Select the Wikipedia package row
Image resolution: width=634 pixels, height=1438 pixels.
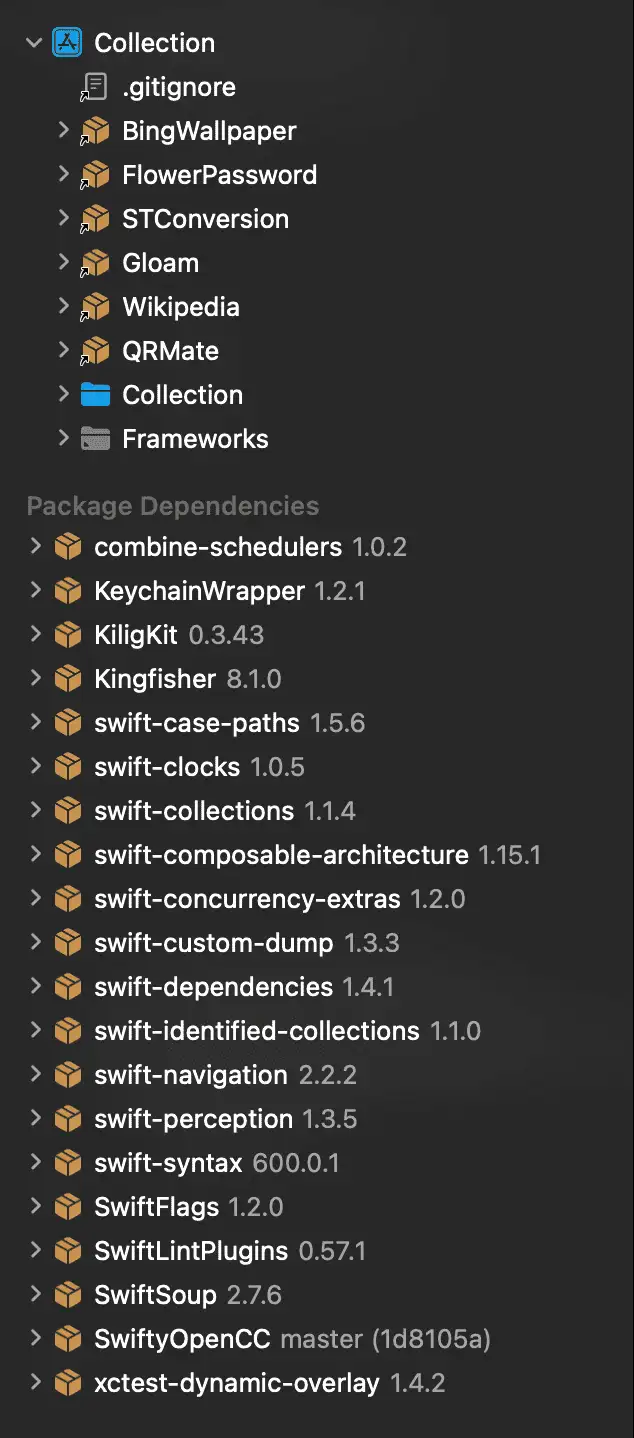[x=181, y=307]
